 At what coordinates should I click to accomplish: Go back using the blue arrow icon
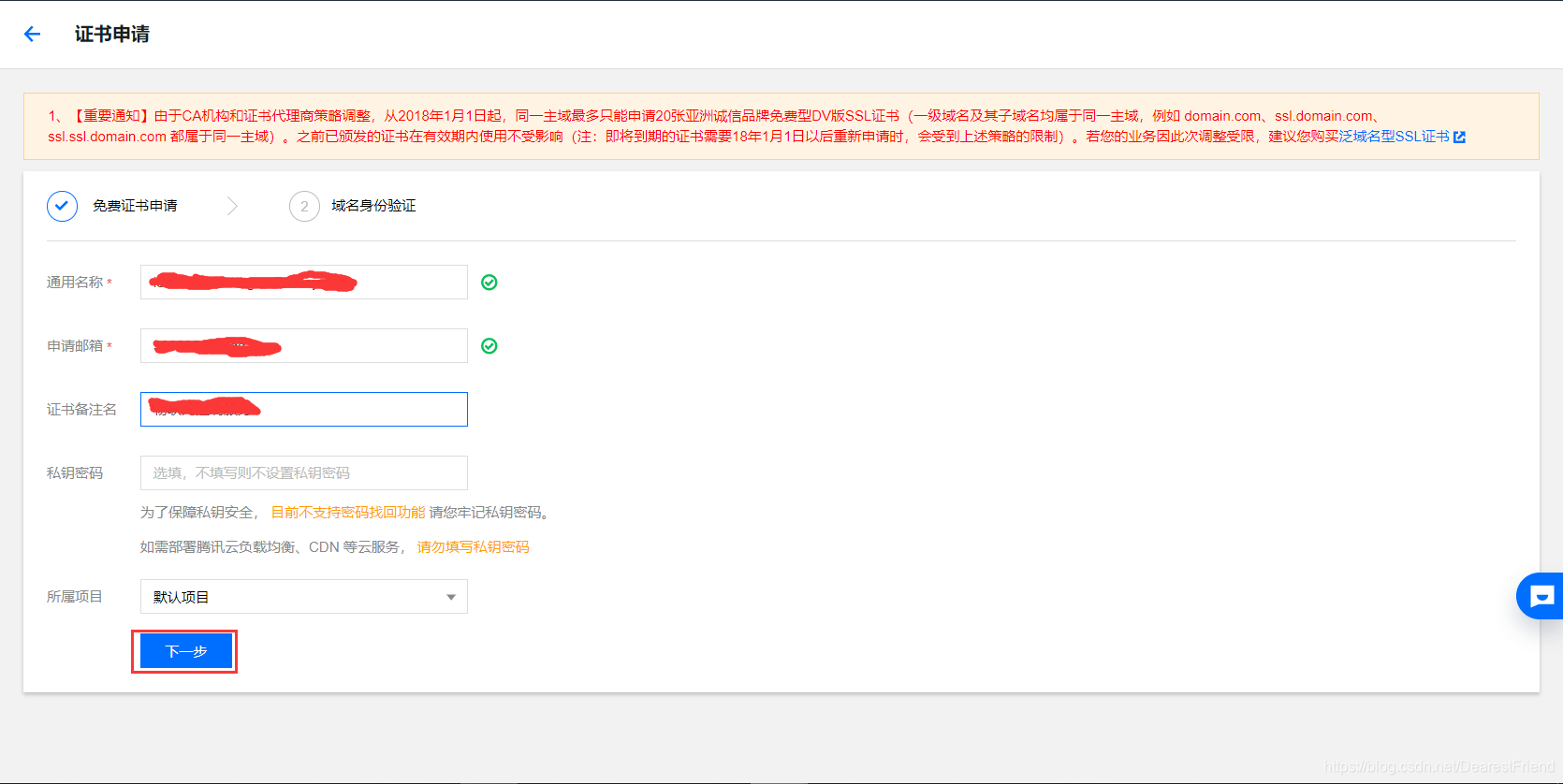click(33, 35)
